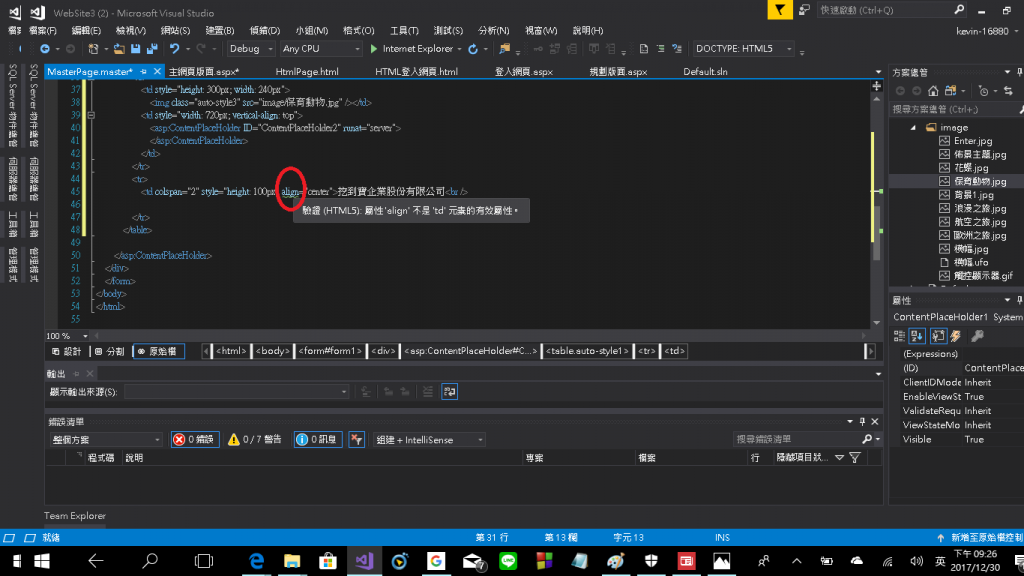Click Sync icon in Solution Explorer toolbar
Image resolution: width=1024 pixels, height=576 pixels.
tap(1008, 91)
